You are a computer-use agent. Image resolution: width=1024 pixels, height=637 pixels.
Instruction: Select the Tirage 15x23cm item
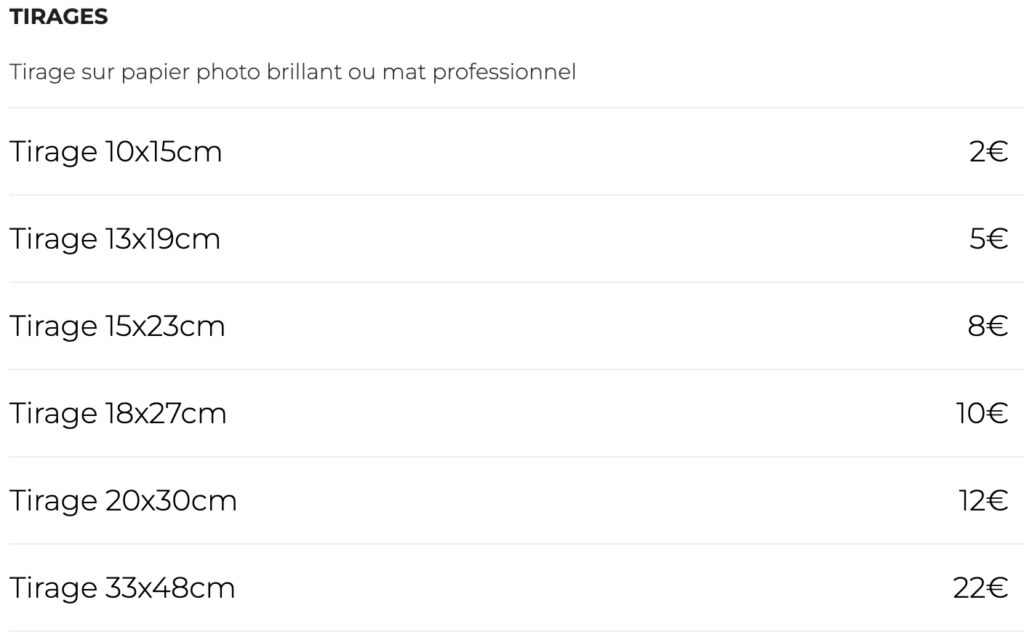tap(117, 326)
